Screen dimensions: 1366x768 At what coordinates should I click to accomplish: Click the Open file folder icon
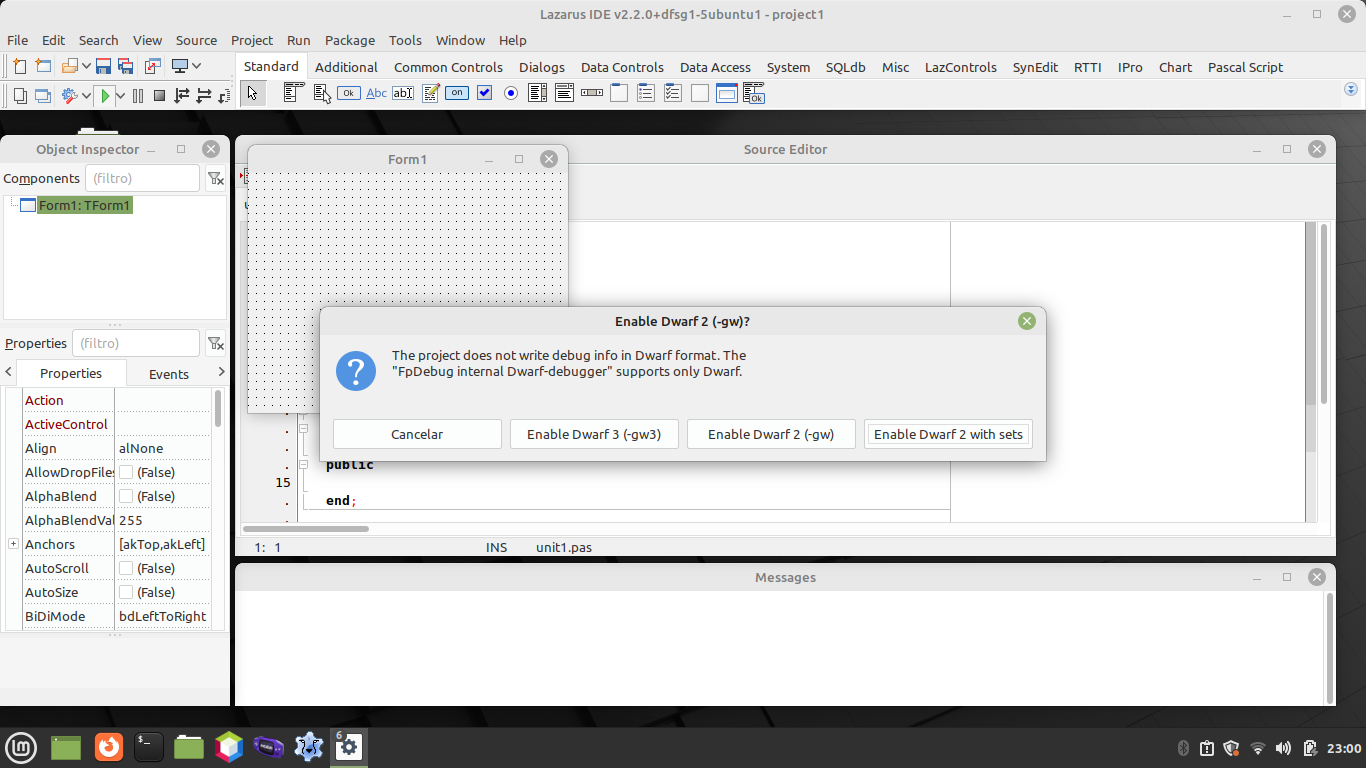coord(70,66)
